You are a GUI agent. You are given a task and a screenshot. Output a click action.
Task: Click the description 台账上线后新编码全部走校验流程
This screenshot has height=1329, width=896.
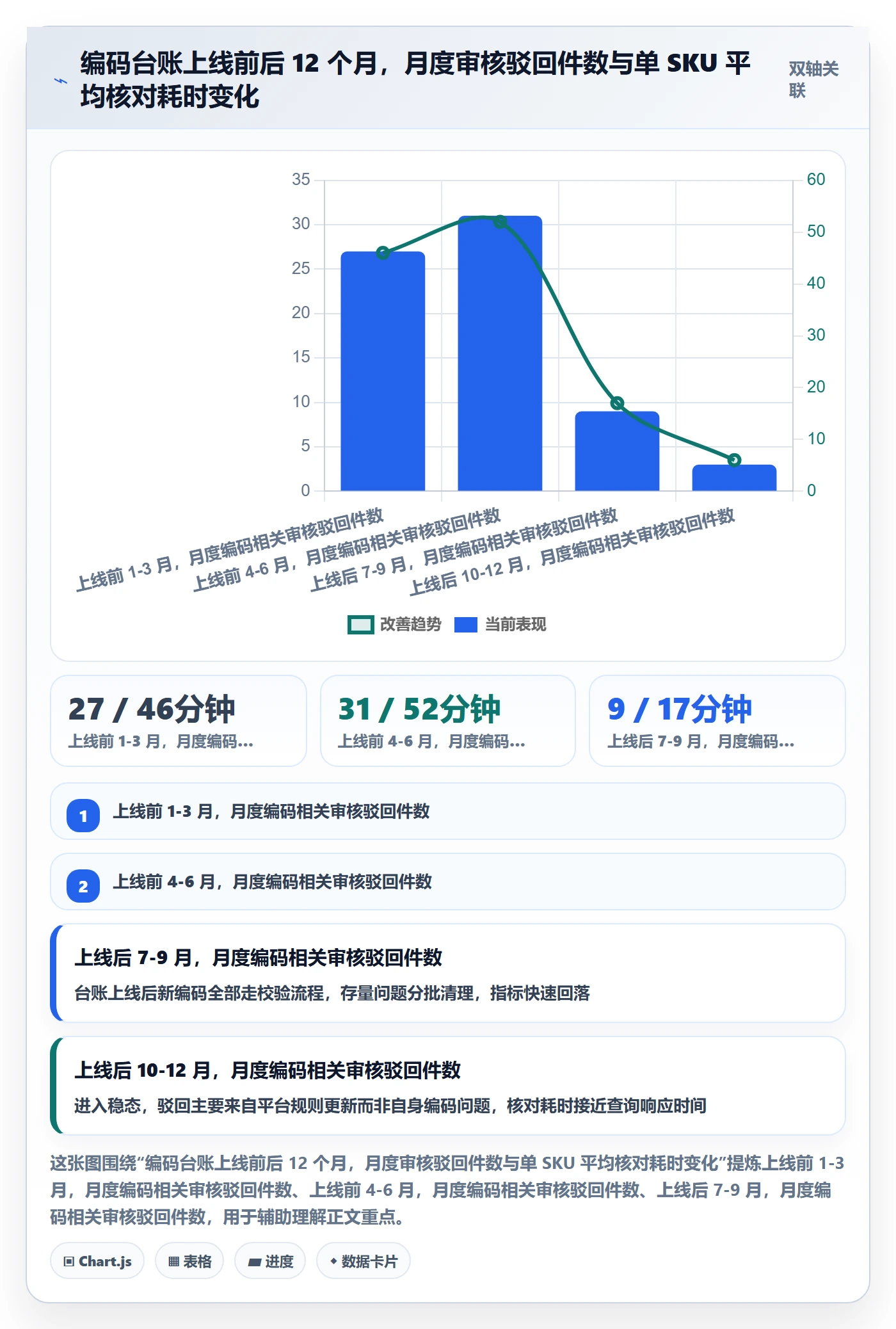[332, 993]
